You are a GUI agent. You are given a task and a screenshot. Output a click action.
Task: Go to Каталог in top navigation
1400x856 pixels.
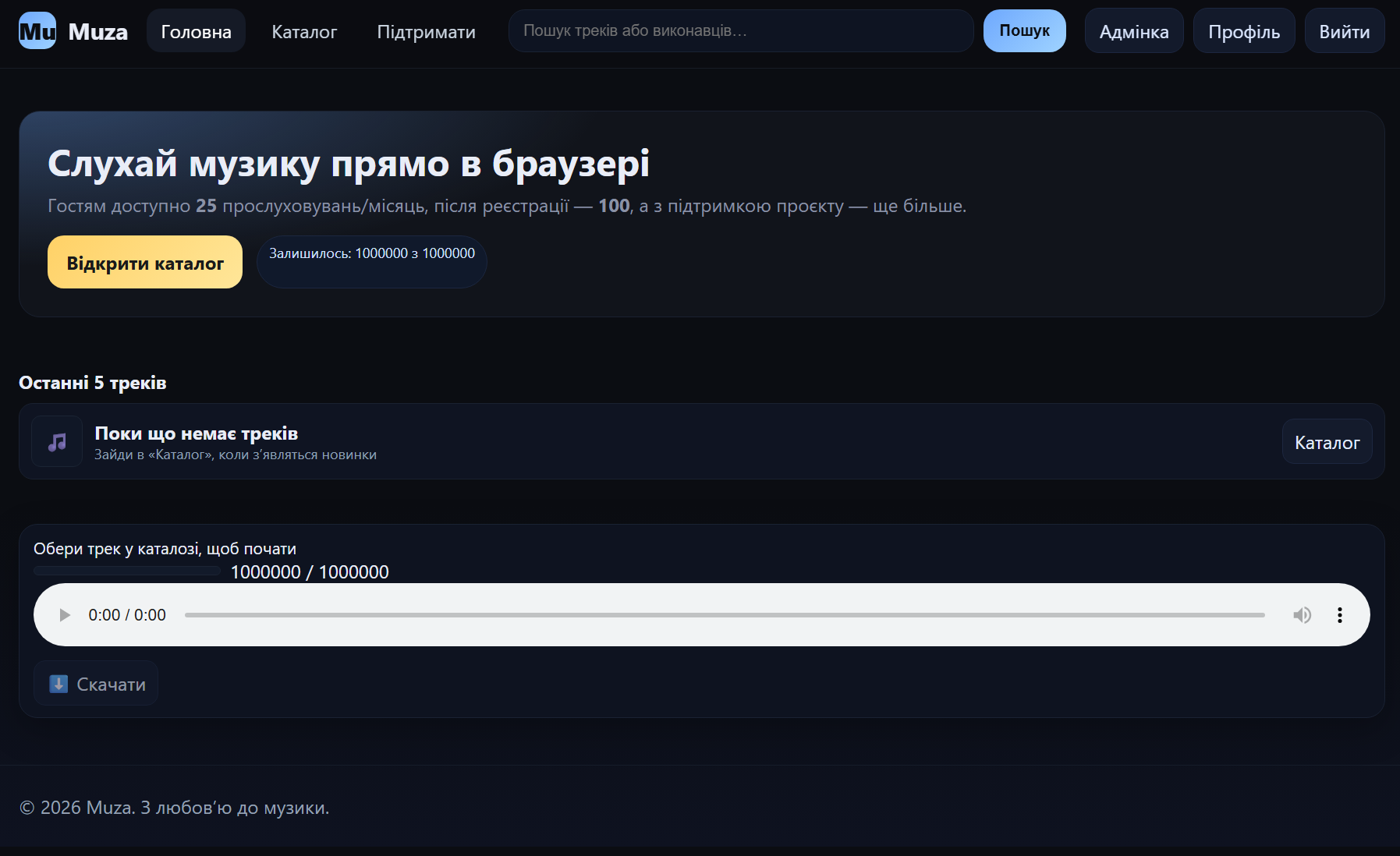[304, 31]
